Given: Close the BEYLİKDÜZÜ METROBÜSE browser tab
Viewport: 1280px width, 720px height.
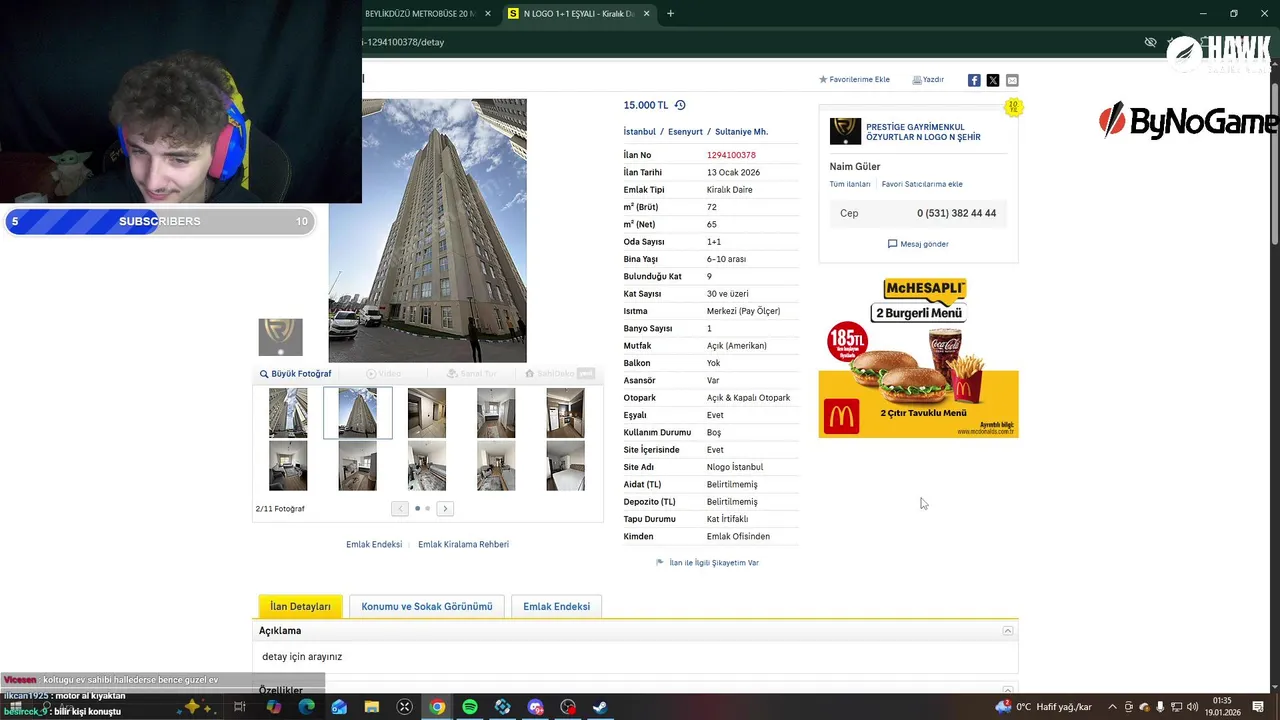Looking at the screenshot, I should (488, 13).
